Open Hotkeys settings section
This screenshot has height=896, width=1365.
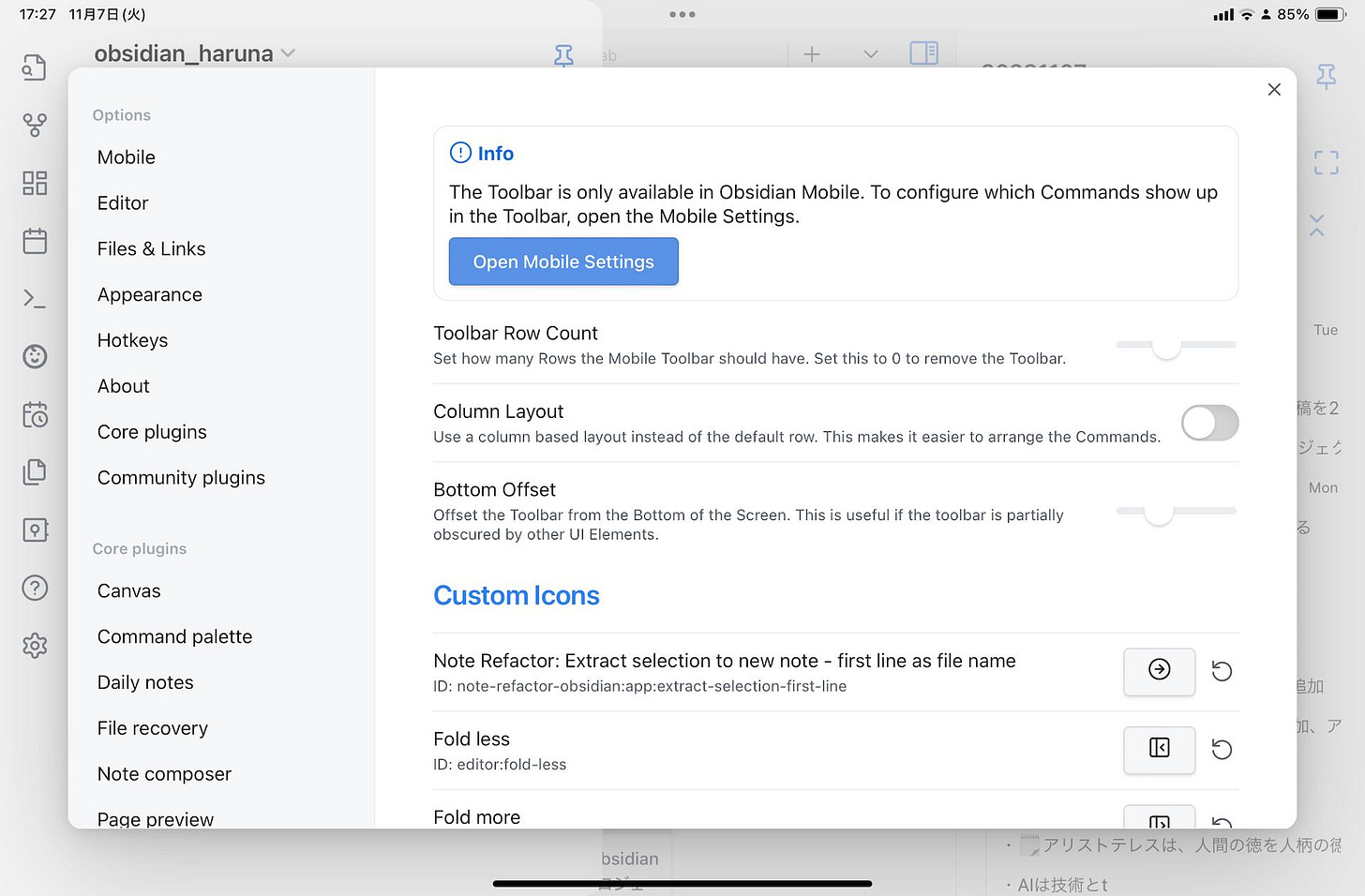(x=132, y=341)
